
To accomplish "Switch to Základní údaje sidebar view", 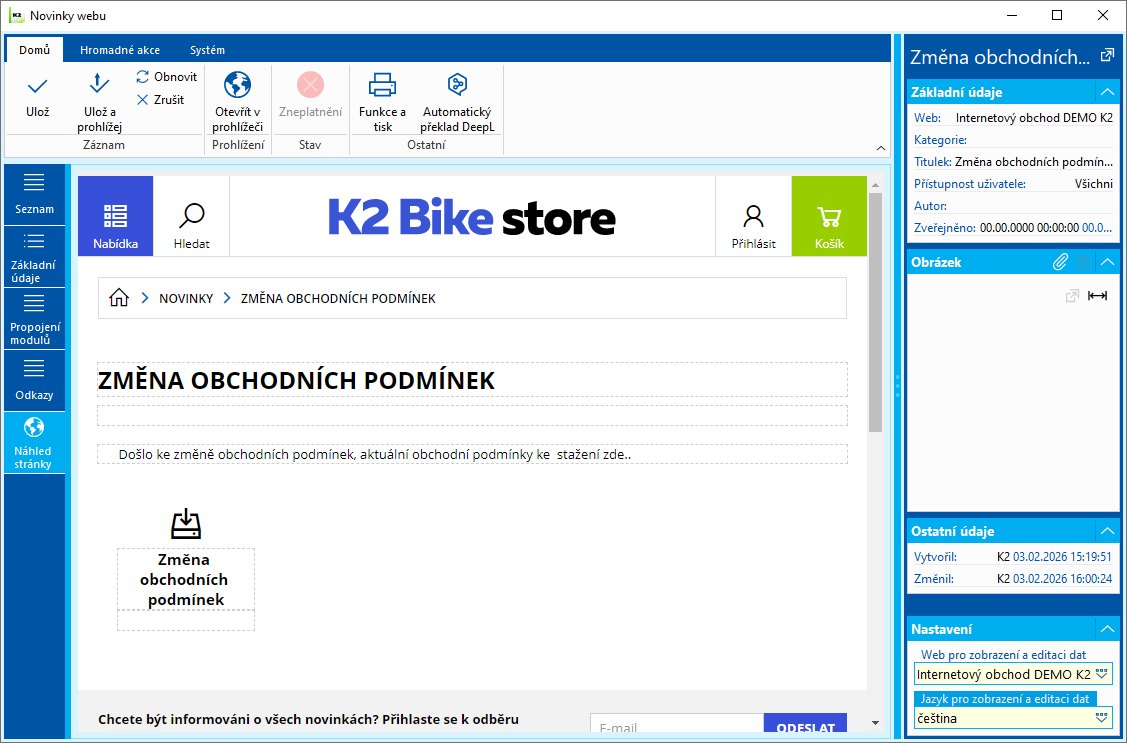I will (x=34, y=257).
